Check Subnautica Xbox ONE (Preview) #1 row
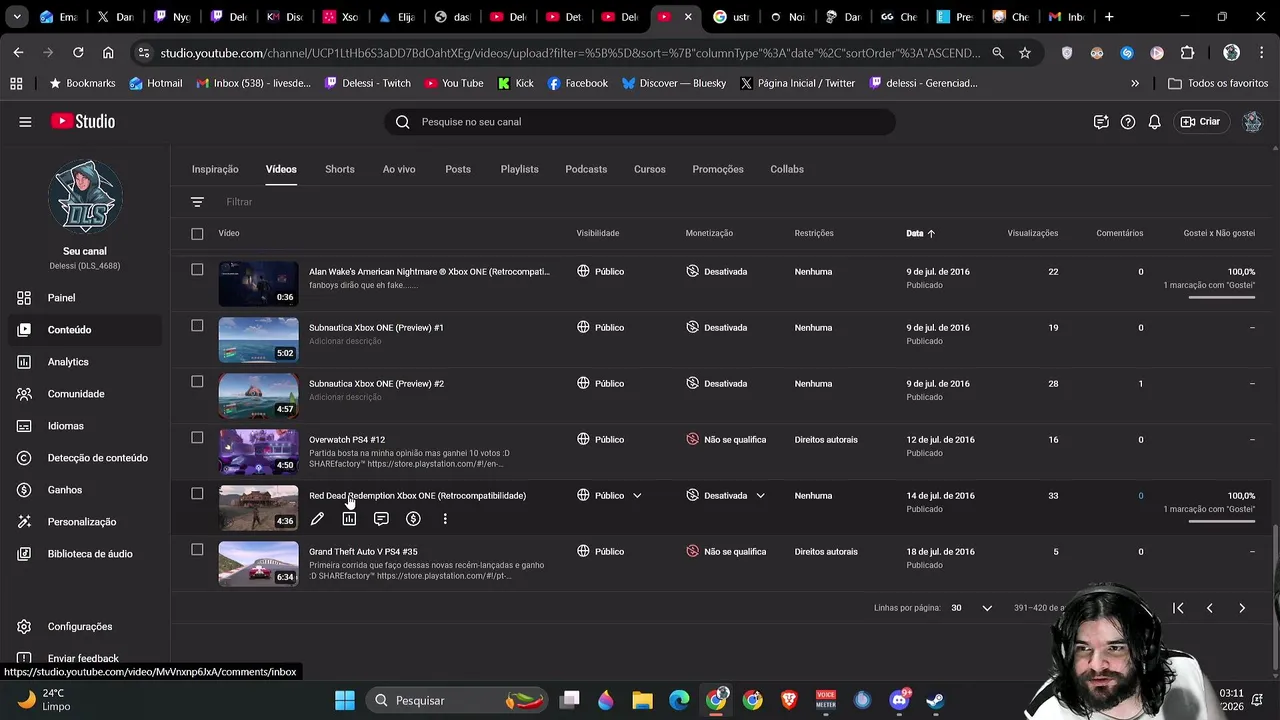 (x=197, y=326)
